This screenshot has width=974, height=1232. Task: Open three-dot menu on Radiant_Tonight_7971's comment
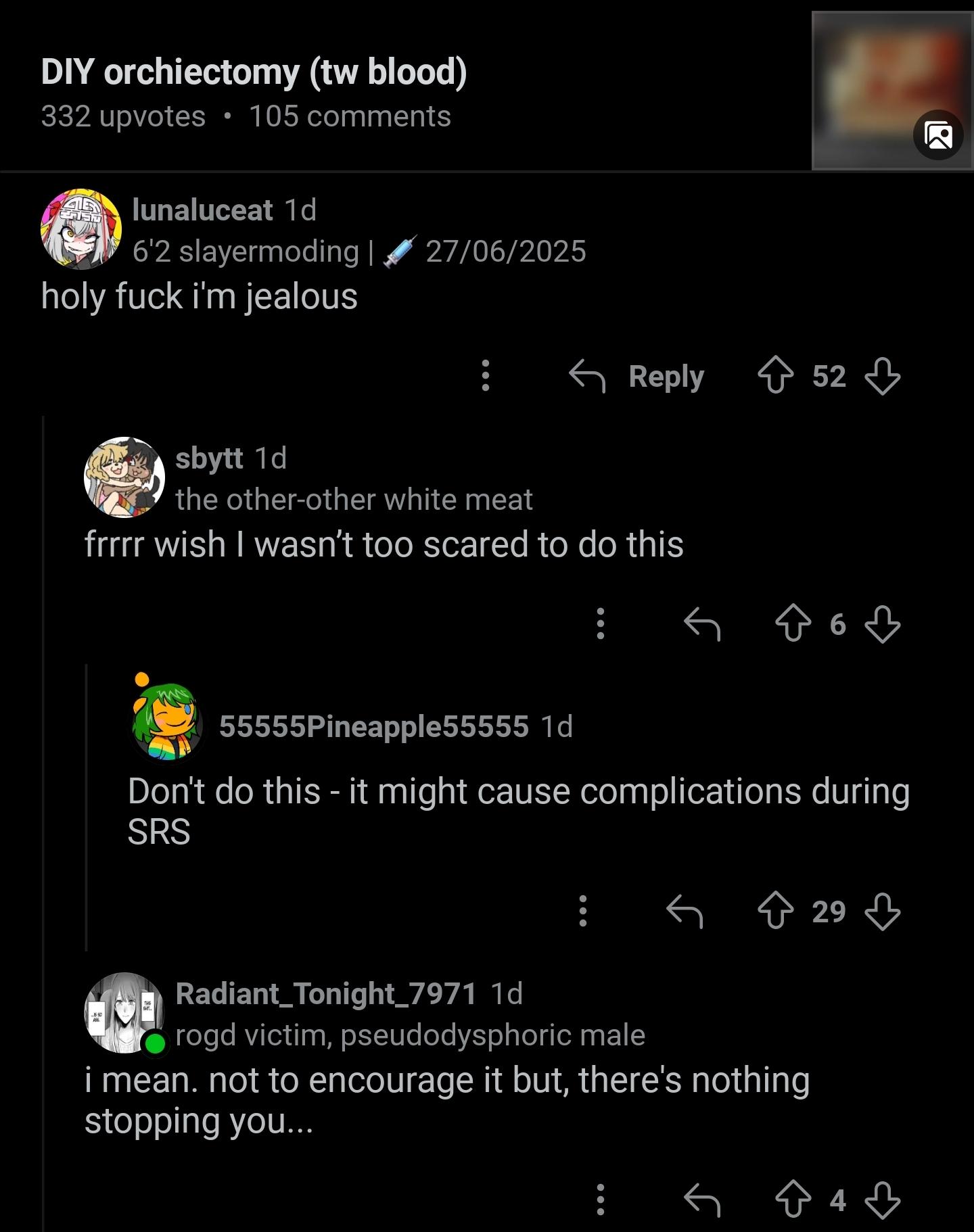(x=600, y=1200)
